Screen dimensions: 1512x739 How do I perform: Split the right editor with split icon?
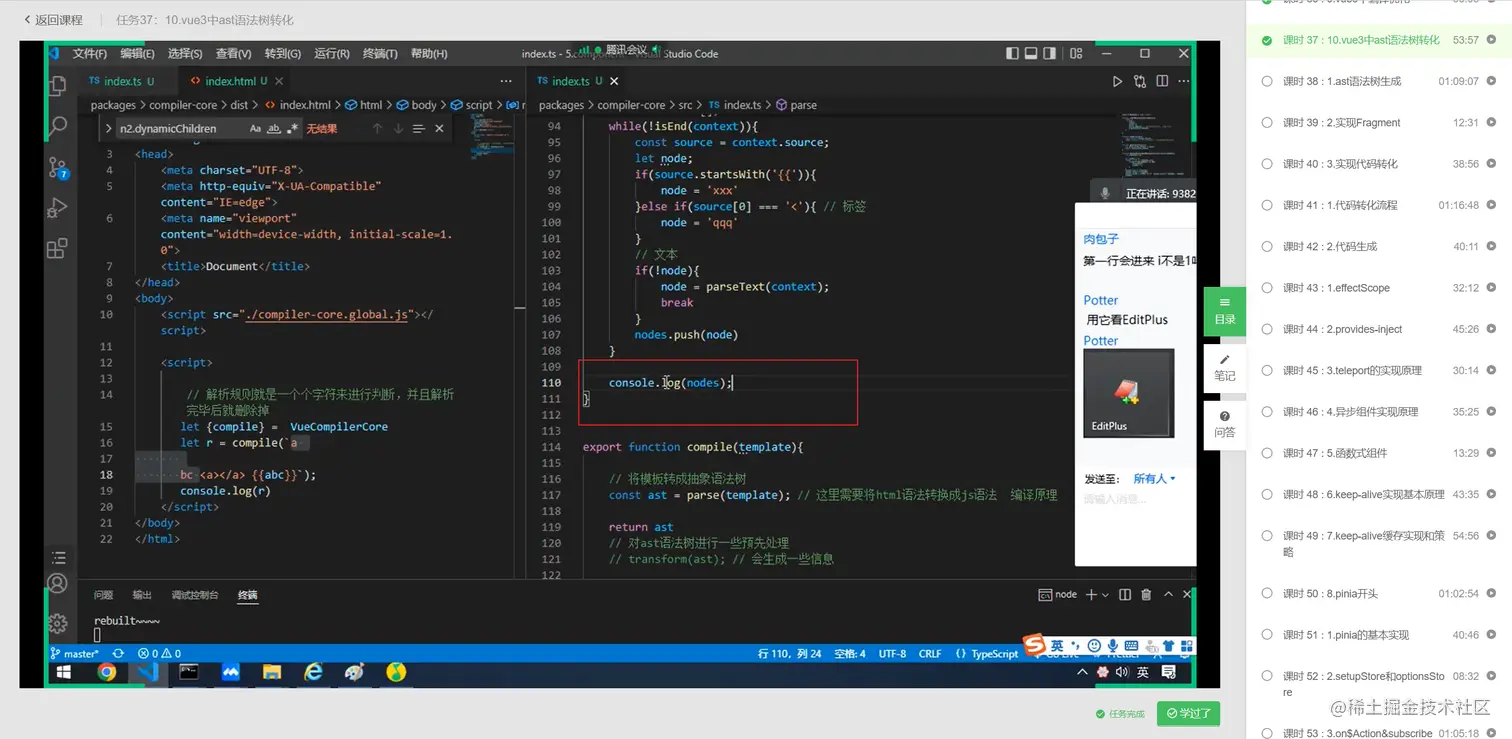pos(1162,81)
